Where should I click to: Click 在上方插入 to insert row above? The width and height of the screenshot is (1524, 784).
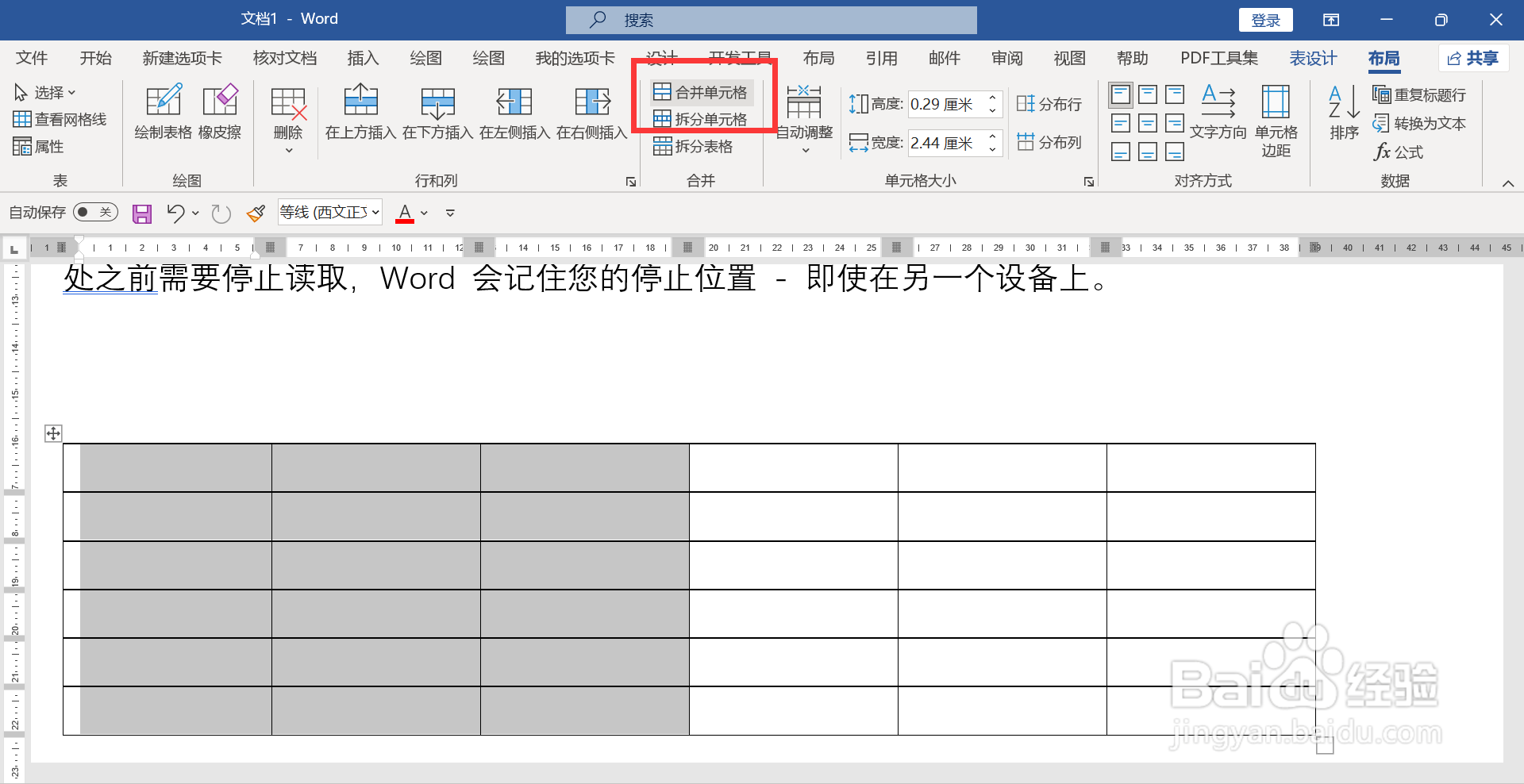pyautogui.click(x=361, y=111)
